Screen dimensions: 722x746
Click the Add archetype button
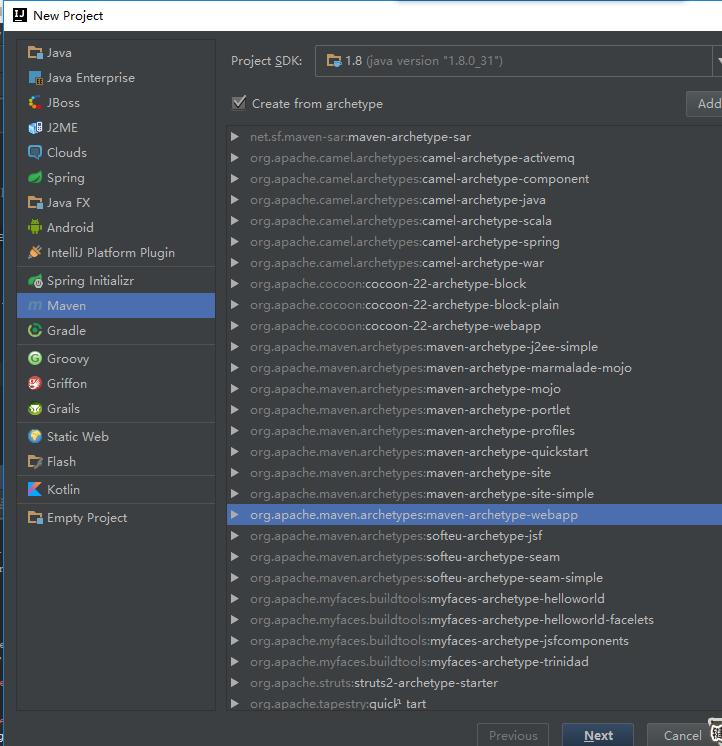click(x=704, y=104)
